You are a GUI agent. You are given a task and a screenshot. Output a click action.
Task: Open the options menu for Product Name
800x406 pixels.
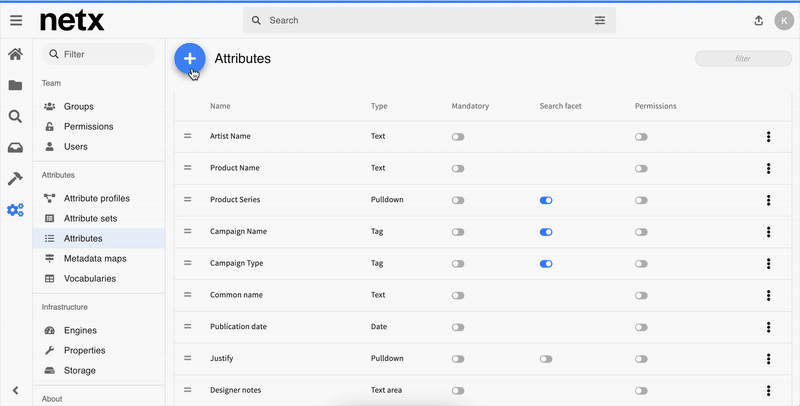768,169
